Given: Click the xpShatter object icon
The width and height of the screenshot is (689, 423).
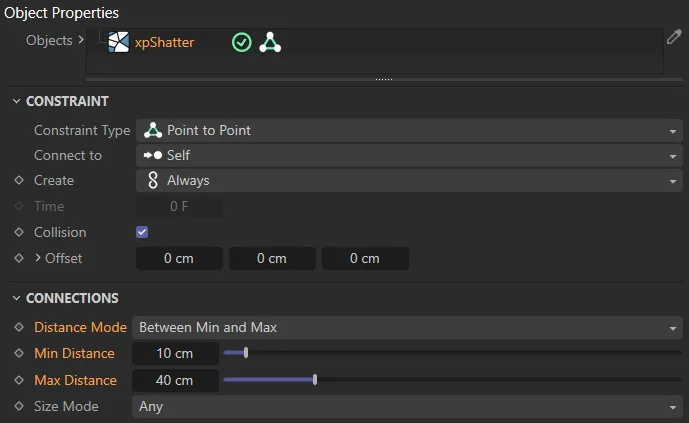Looking at the screenshot, I should [119, 43].
